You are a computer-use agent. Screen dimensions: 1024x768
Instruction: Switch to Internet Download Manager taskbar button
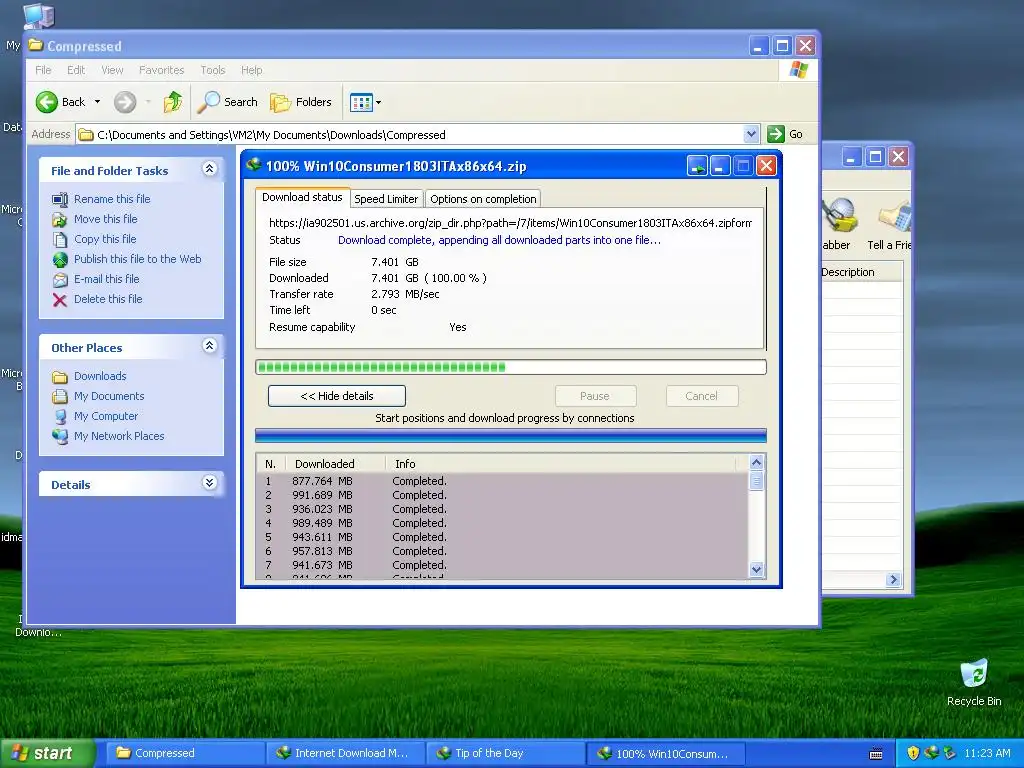point(345,753)
